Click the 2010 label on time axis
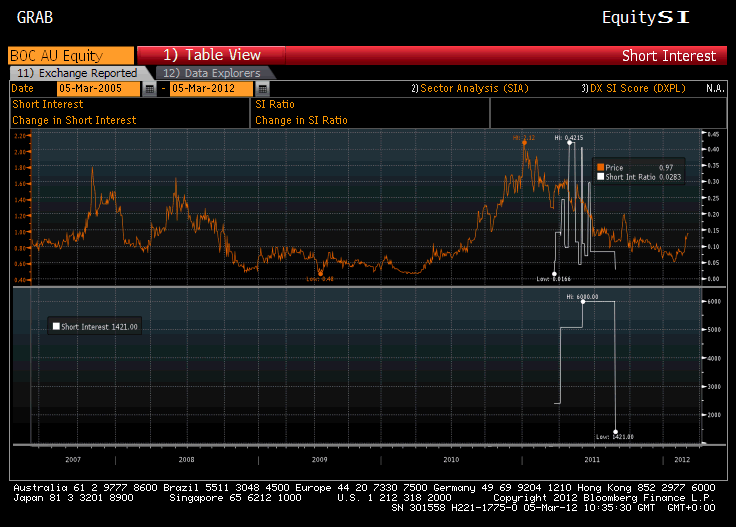This screenshot has width=736, height=527. [451, 459]
